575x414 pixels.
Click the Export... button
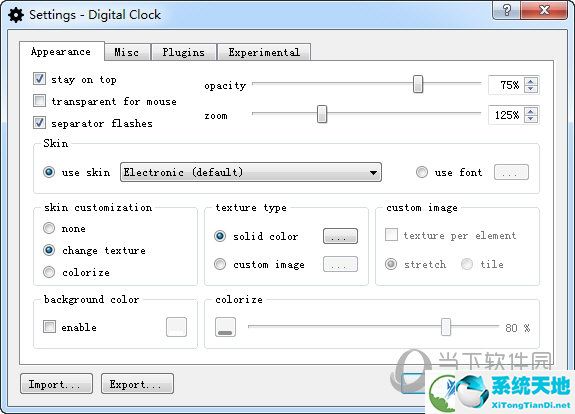[137, 384]
